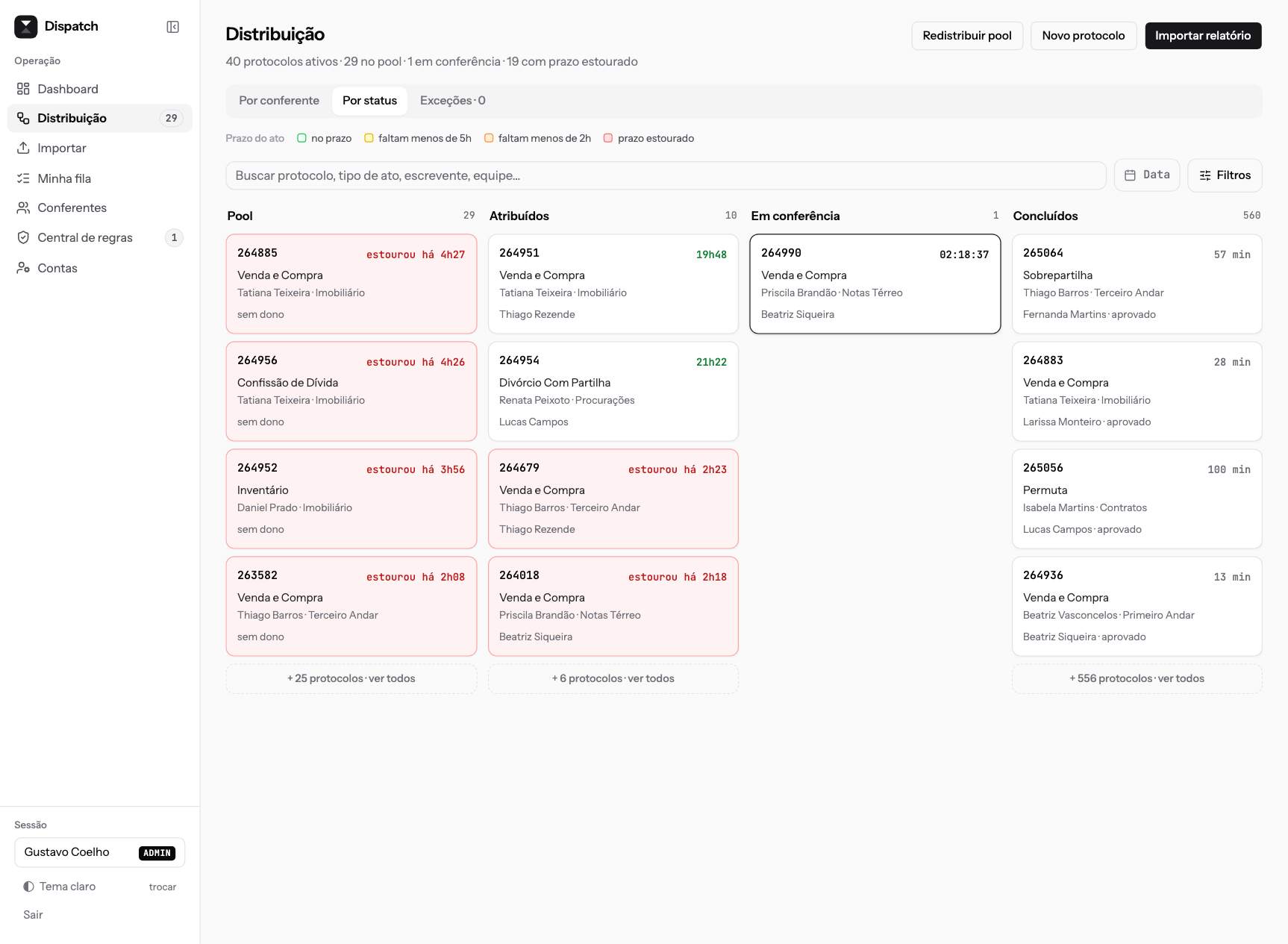The image size is (1288, 944).
Task: Open the Filtros panel
Action: (1225, 175)
